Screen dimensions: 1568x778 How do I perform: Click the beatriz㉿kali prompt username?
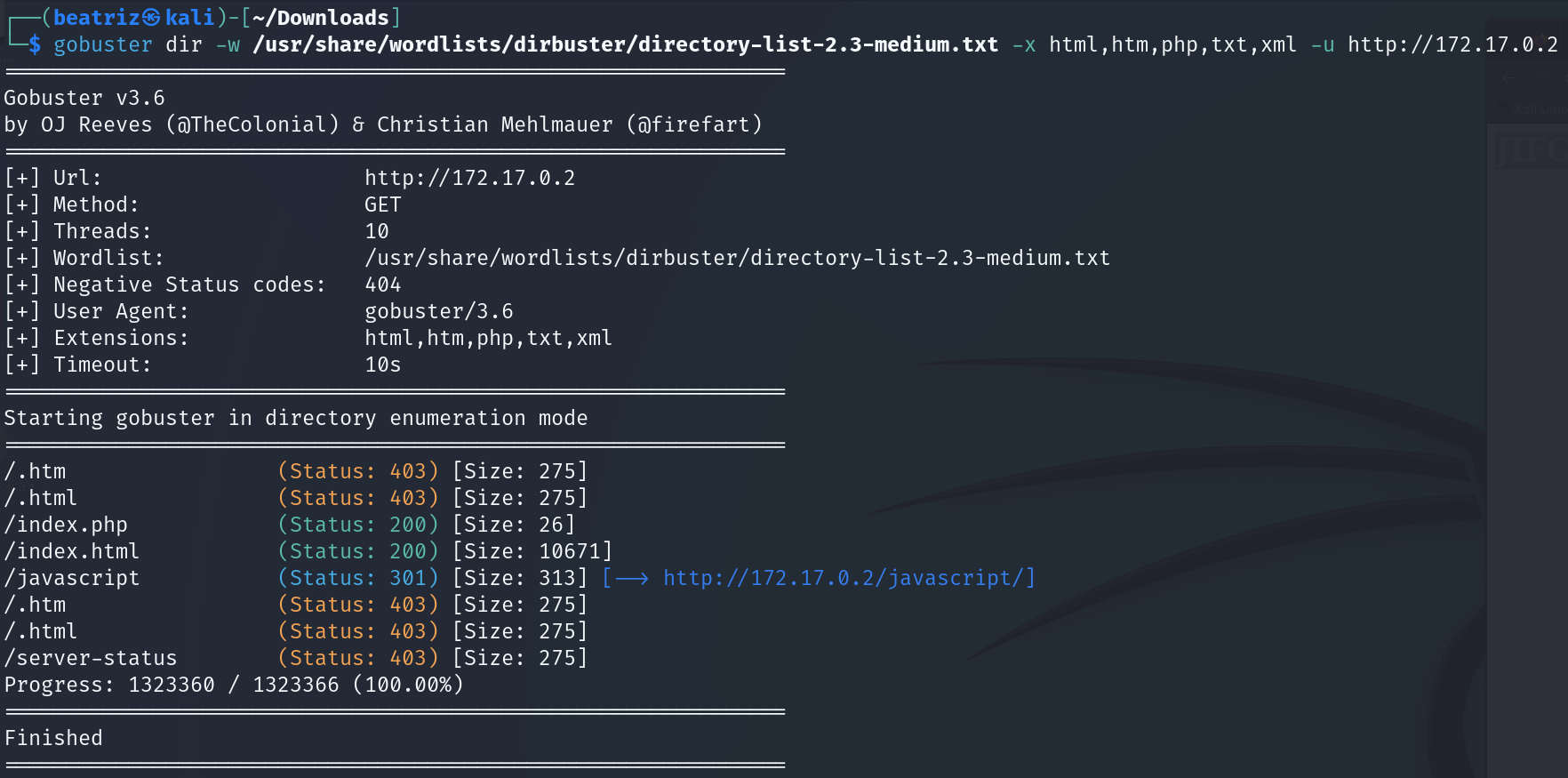pyautogui.click(x=134, y=18)
